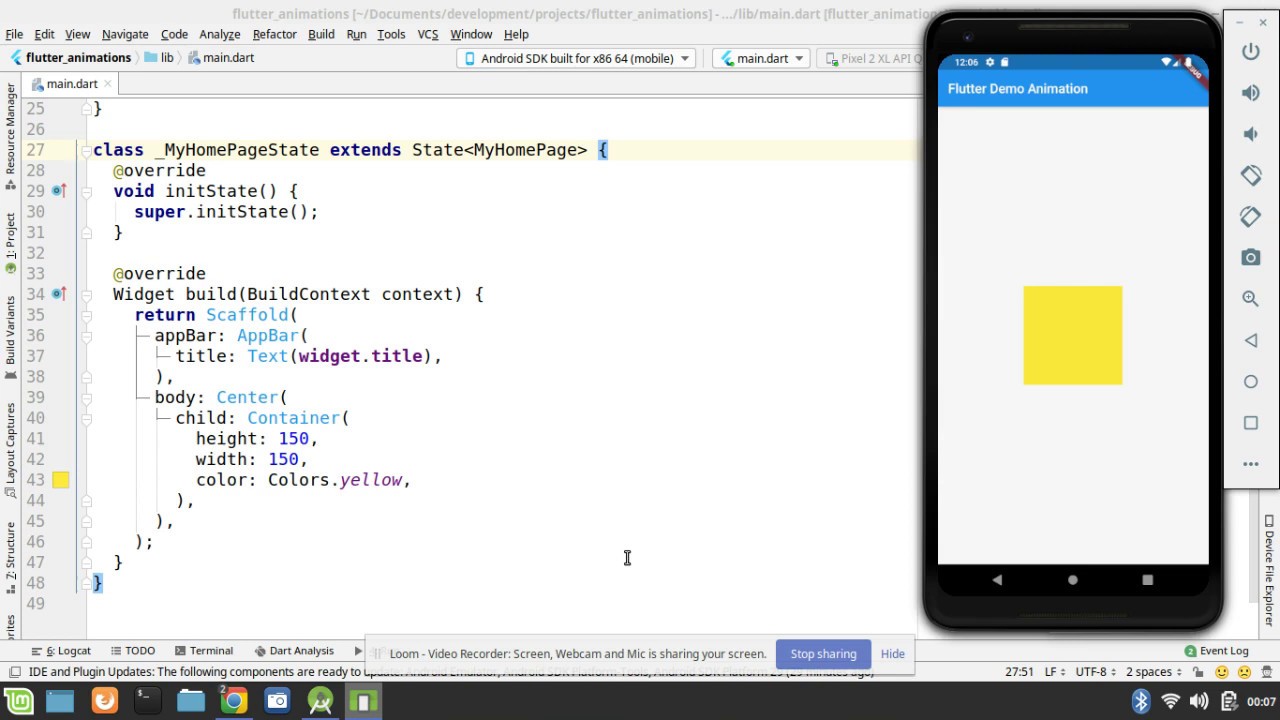Fold the initState method at line 29
Image resolution: width=1280 pixels, height=720 pixels.
click(x=86, y=191)
